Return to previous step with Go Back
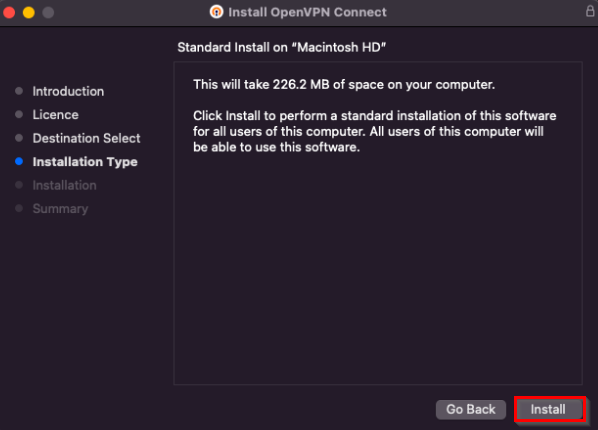 click(471, 409)
